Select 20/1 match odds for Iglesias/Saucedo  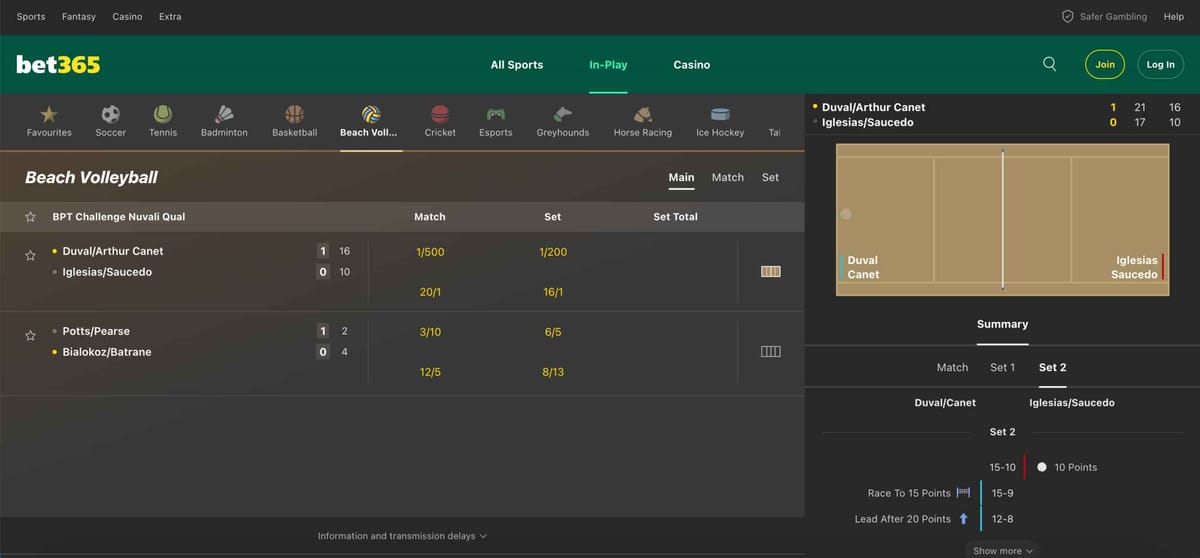[x=430, y=292]
